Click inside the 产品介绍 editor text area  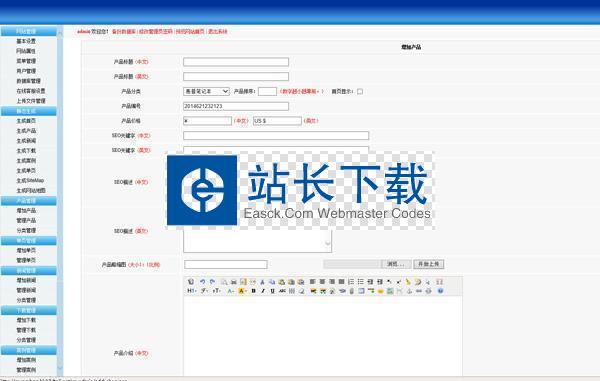tap(323, 337)
